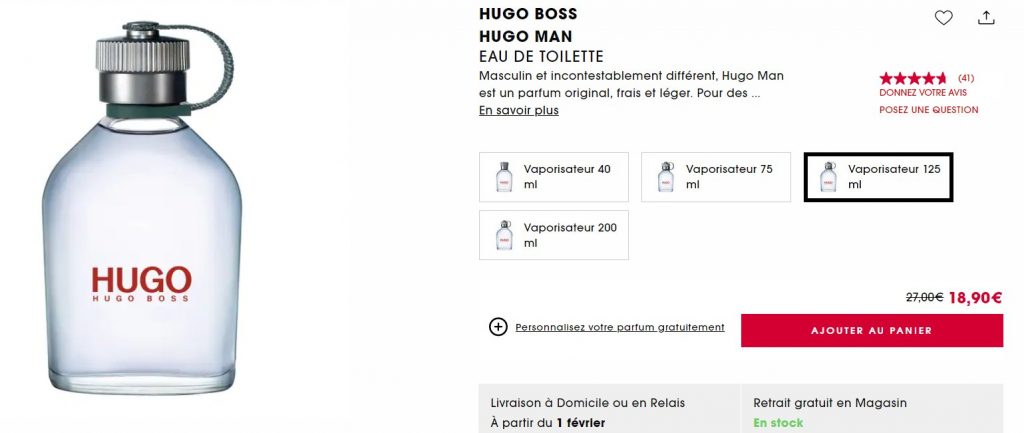The width and height of the screenshot is (1024, 433).
Task: Click the share upload icon
Action: (986, 18)
